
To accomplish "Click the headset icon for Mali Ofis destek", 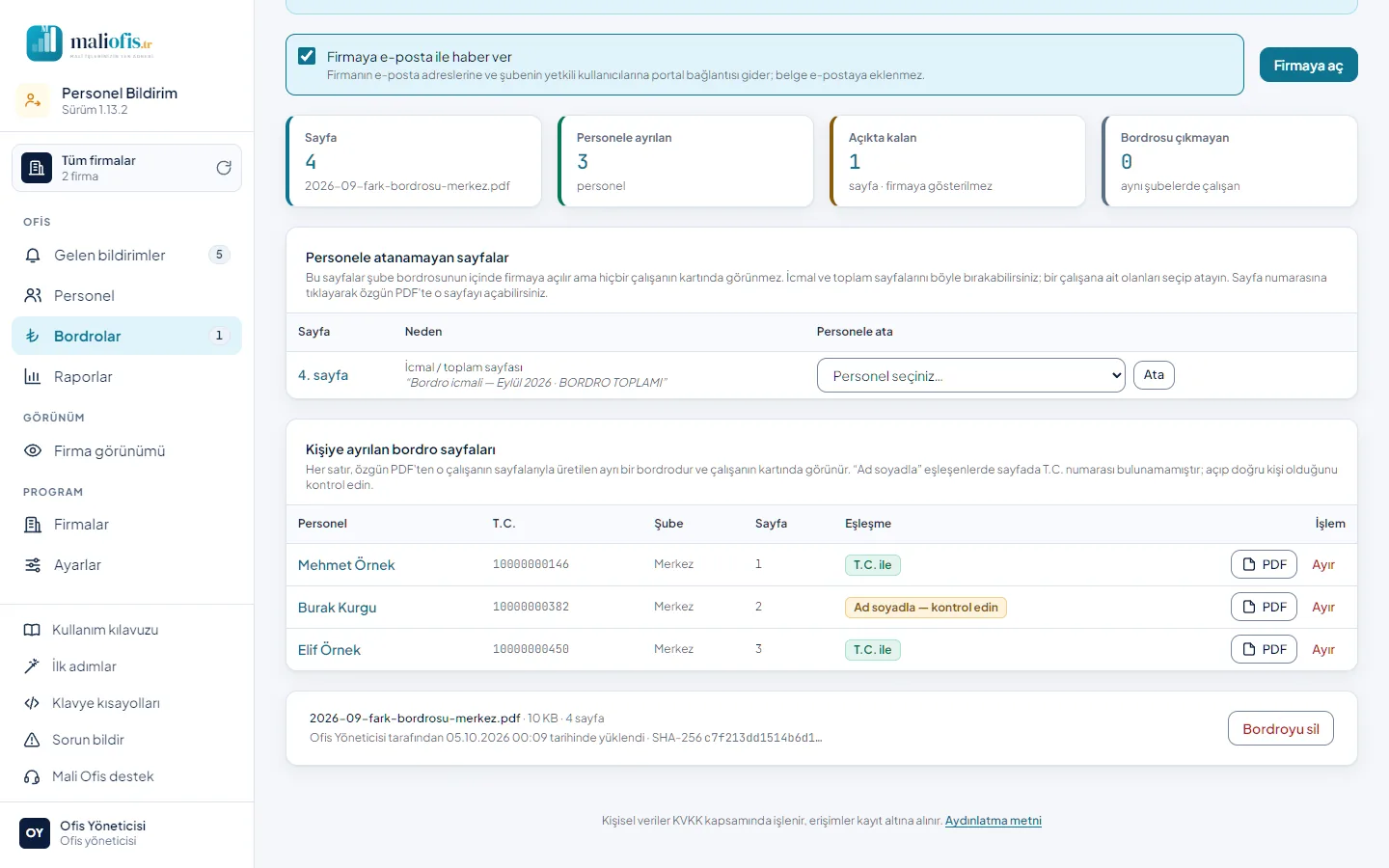I will pos(32,776).
